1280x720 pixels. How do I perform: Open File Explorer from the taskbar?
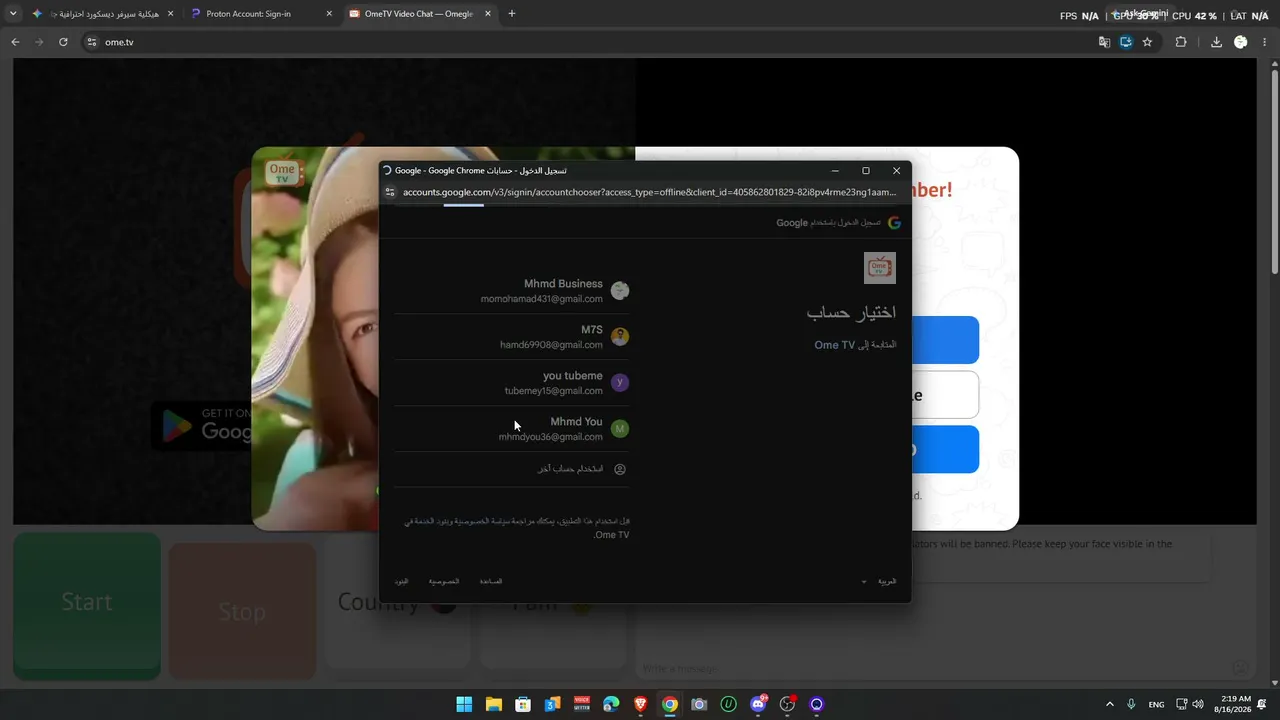coord(493,704)
